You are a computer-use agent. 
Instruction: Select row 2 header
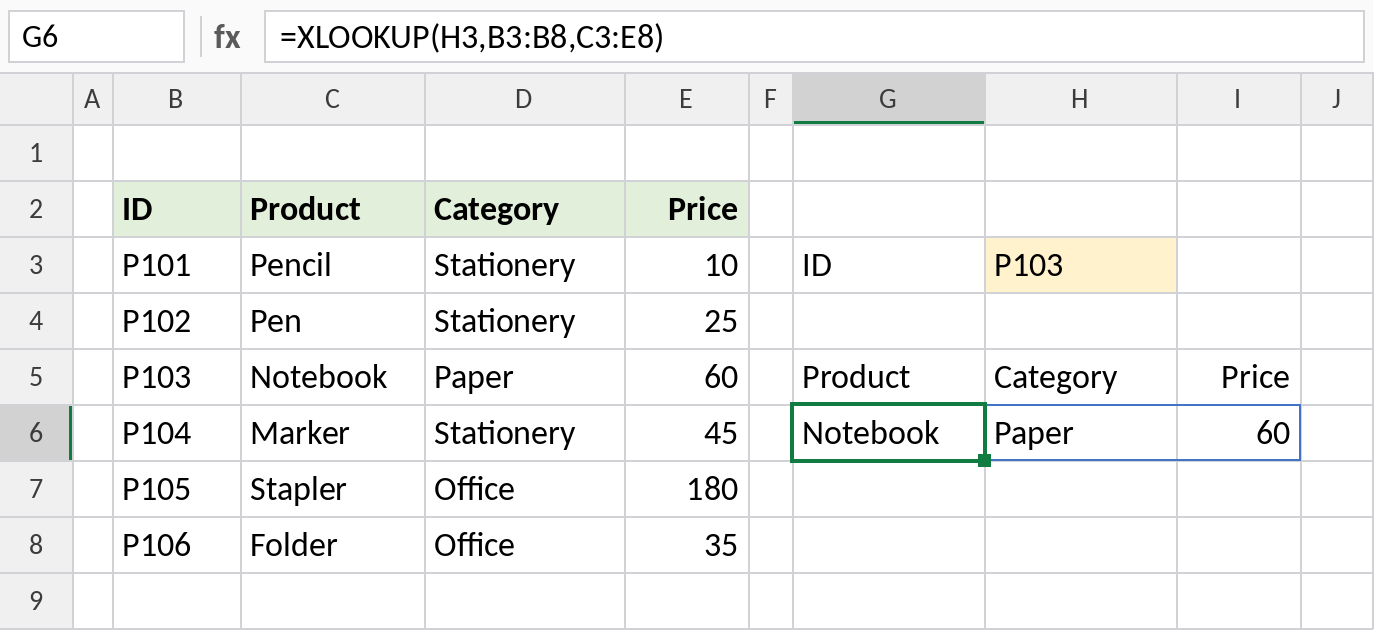coord(37,209)
